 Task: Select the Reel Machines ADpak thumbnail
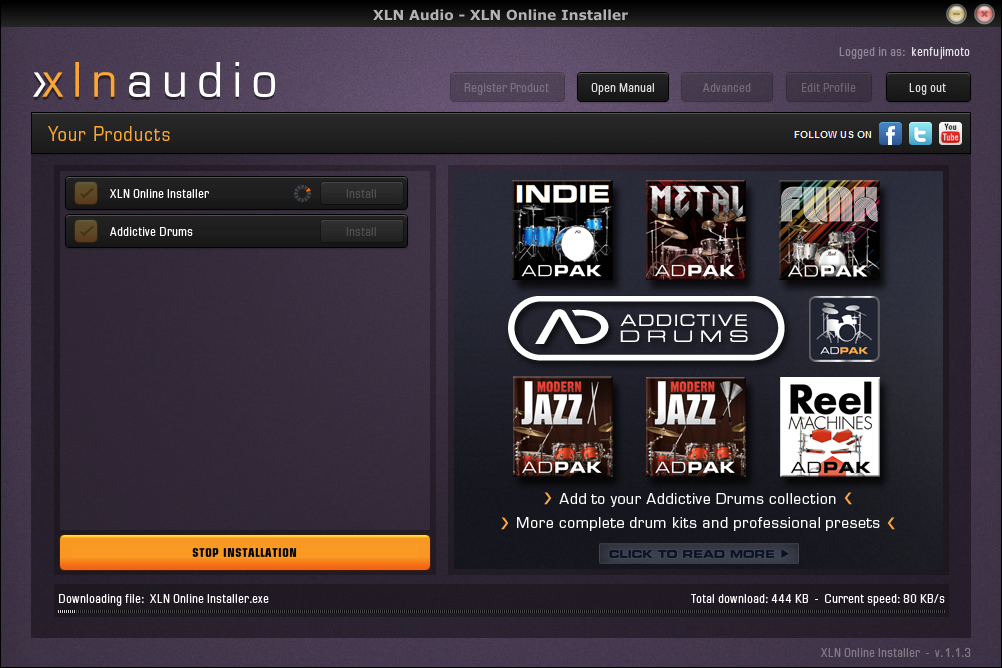[829, 426]
